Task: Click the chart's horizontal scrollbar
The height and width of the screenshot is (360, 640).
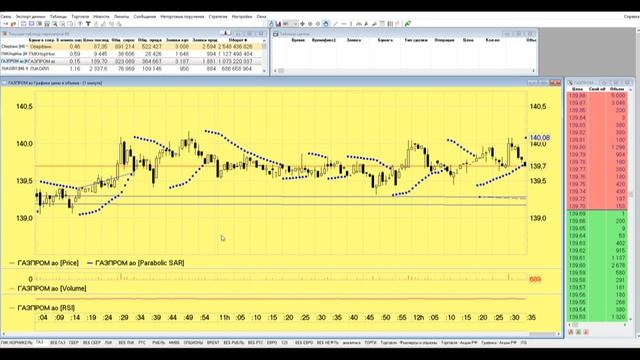Action: (x=282, y=334)
